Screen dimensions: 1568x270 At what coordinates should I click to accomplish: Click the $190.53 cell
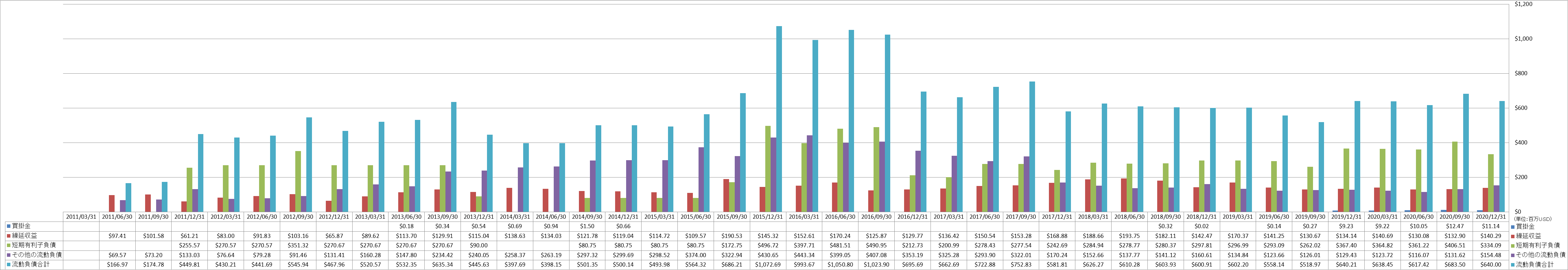pos(732,235)
